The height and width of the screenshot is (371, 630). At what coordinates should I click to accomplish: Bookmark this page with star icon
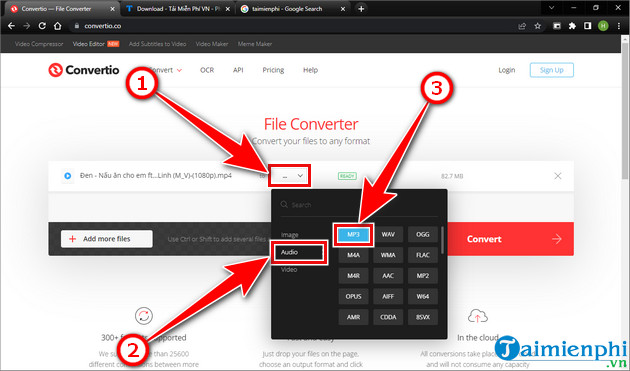(538, 26)
